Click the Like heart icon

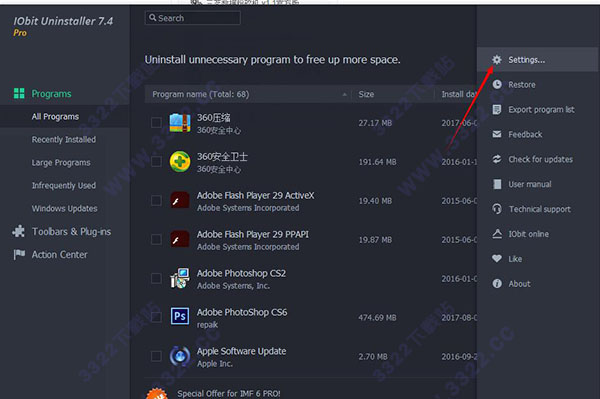coord(497,259)
